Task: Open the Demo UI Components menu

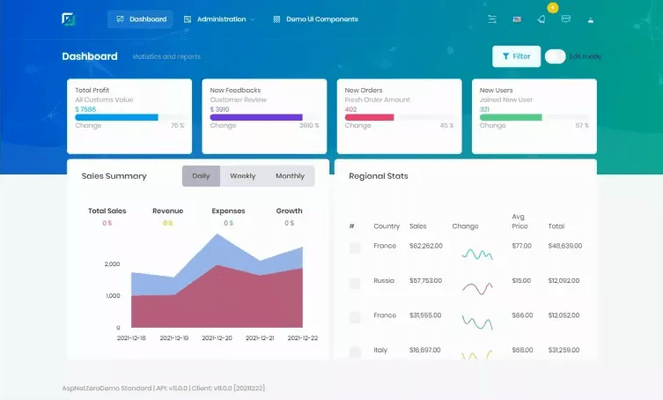Action: coord(316,19)
